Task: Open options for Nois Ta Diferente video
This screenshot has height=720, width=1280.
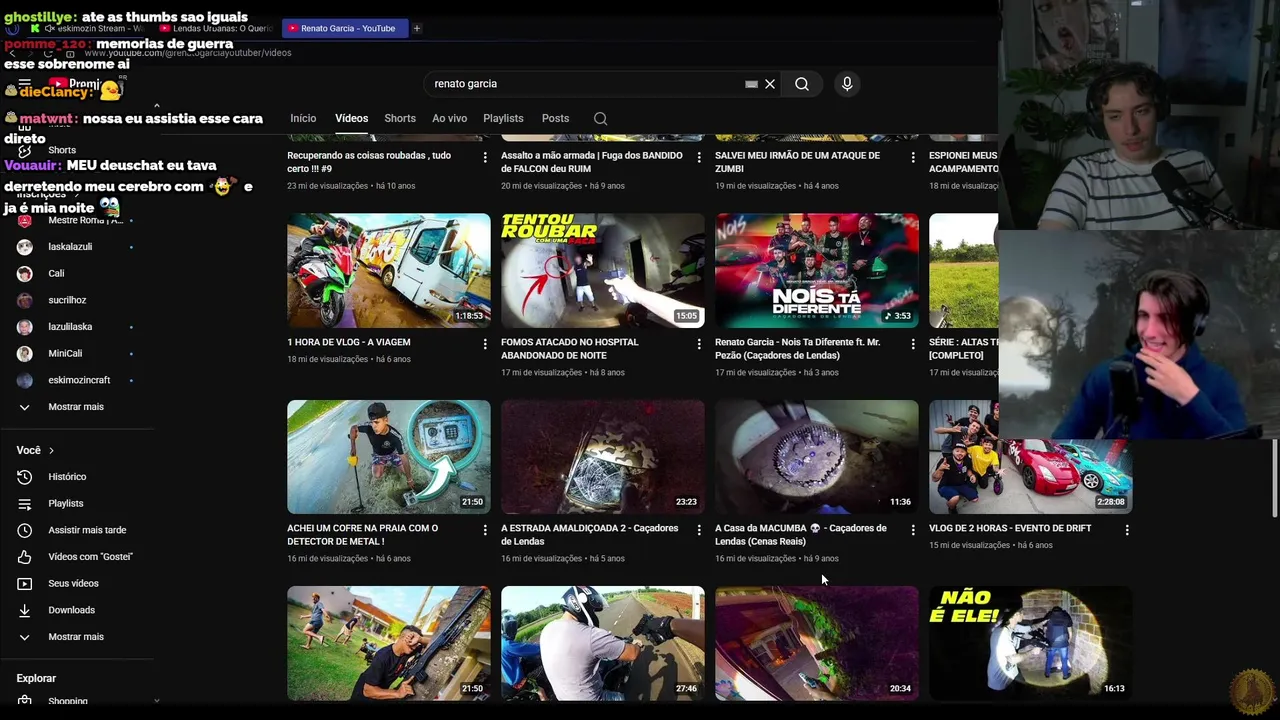Action: coord(913,344)
